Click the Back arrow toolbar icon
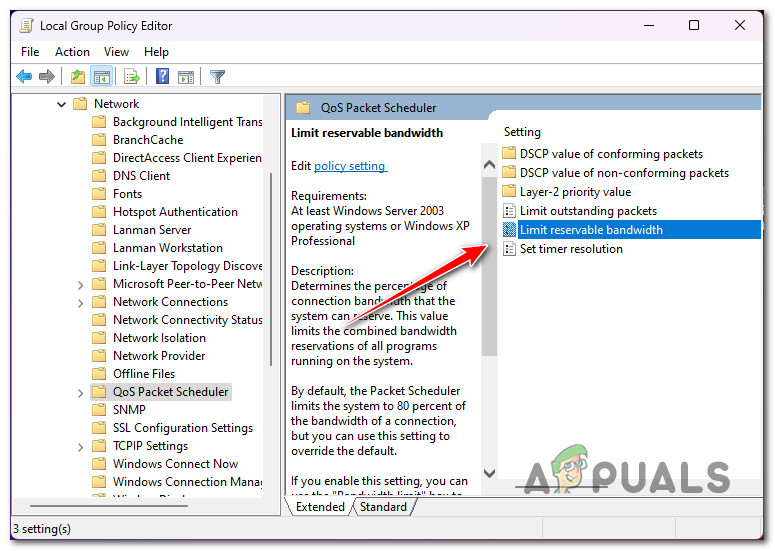 point(24,77)
